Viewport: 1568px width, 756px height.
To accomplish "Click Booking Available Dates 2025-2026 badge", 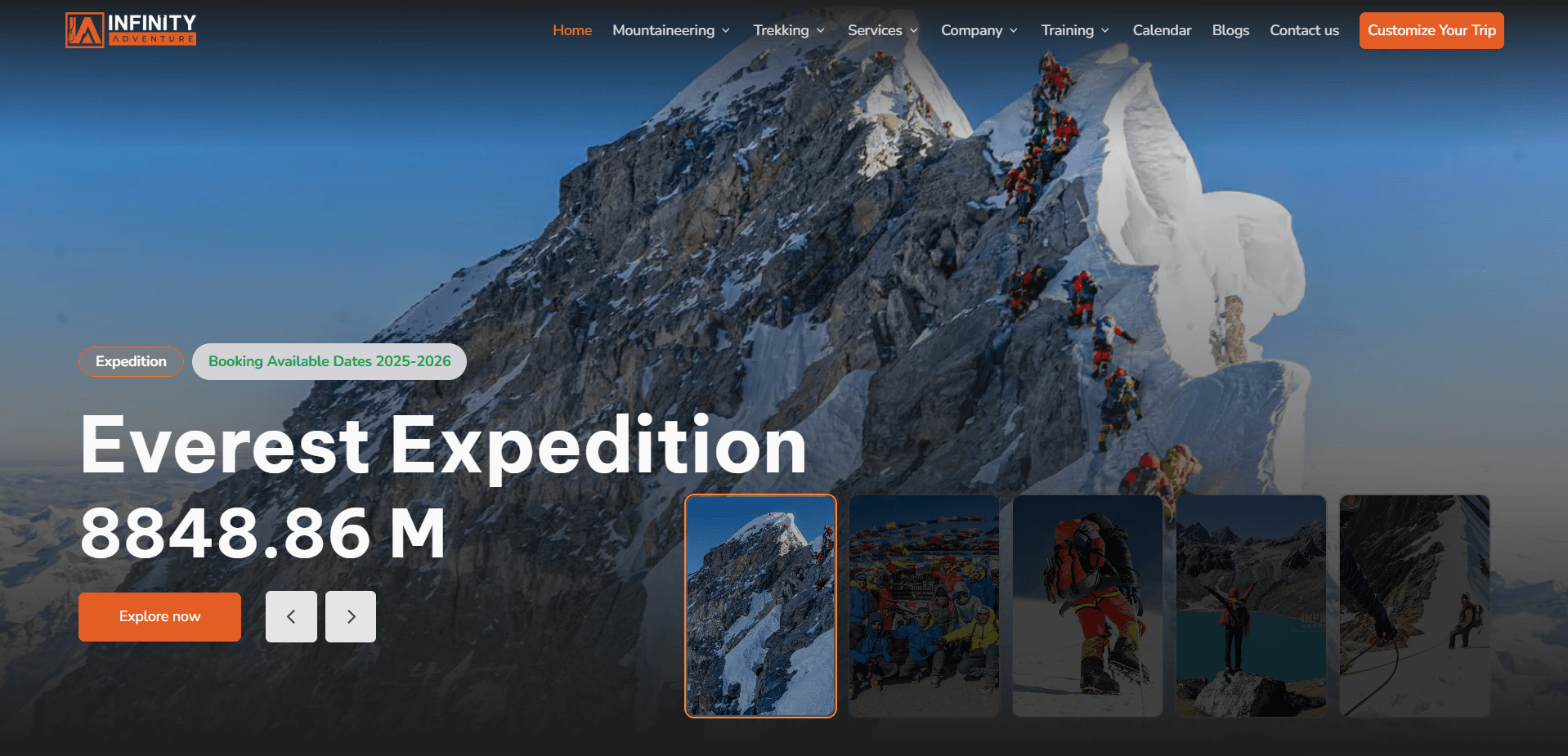I will click(x=329, y=361).
